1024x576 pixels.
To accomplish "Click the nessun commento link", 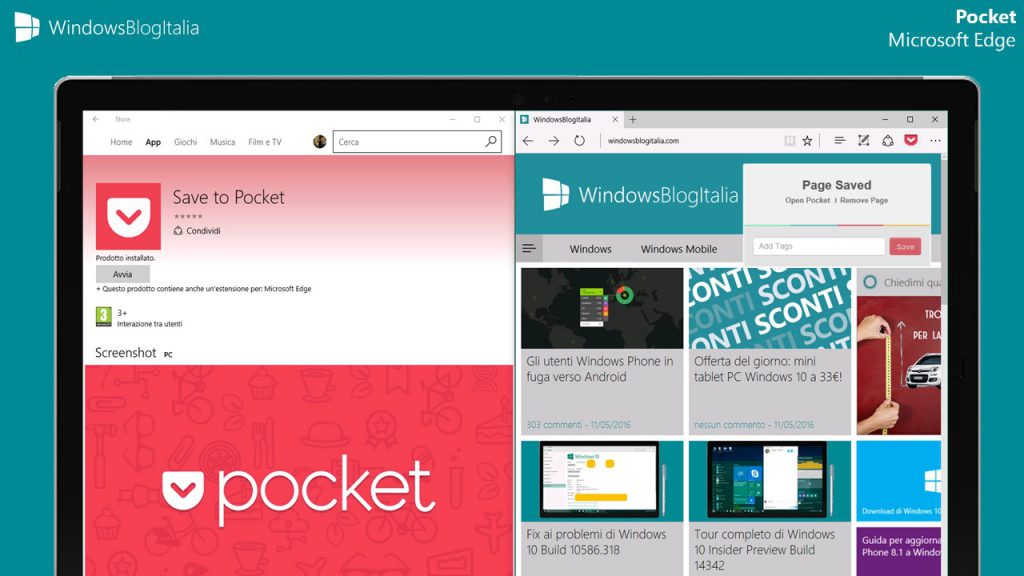I will coord(754,424).
